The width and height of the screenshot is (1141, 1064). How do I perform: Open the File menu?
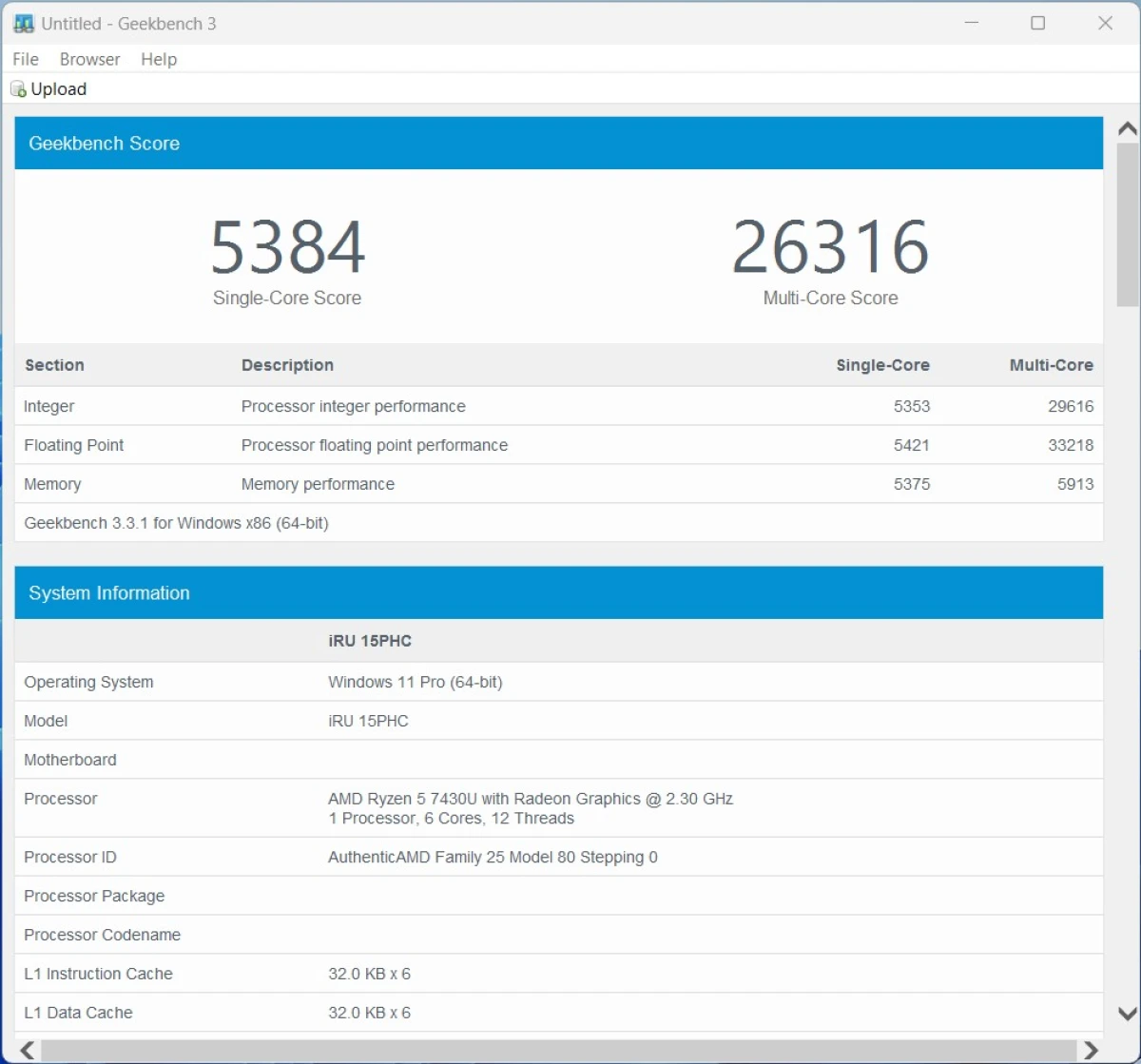click(26, 59)
